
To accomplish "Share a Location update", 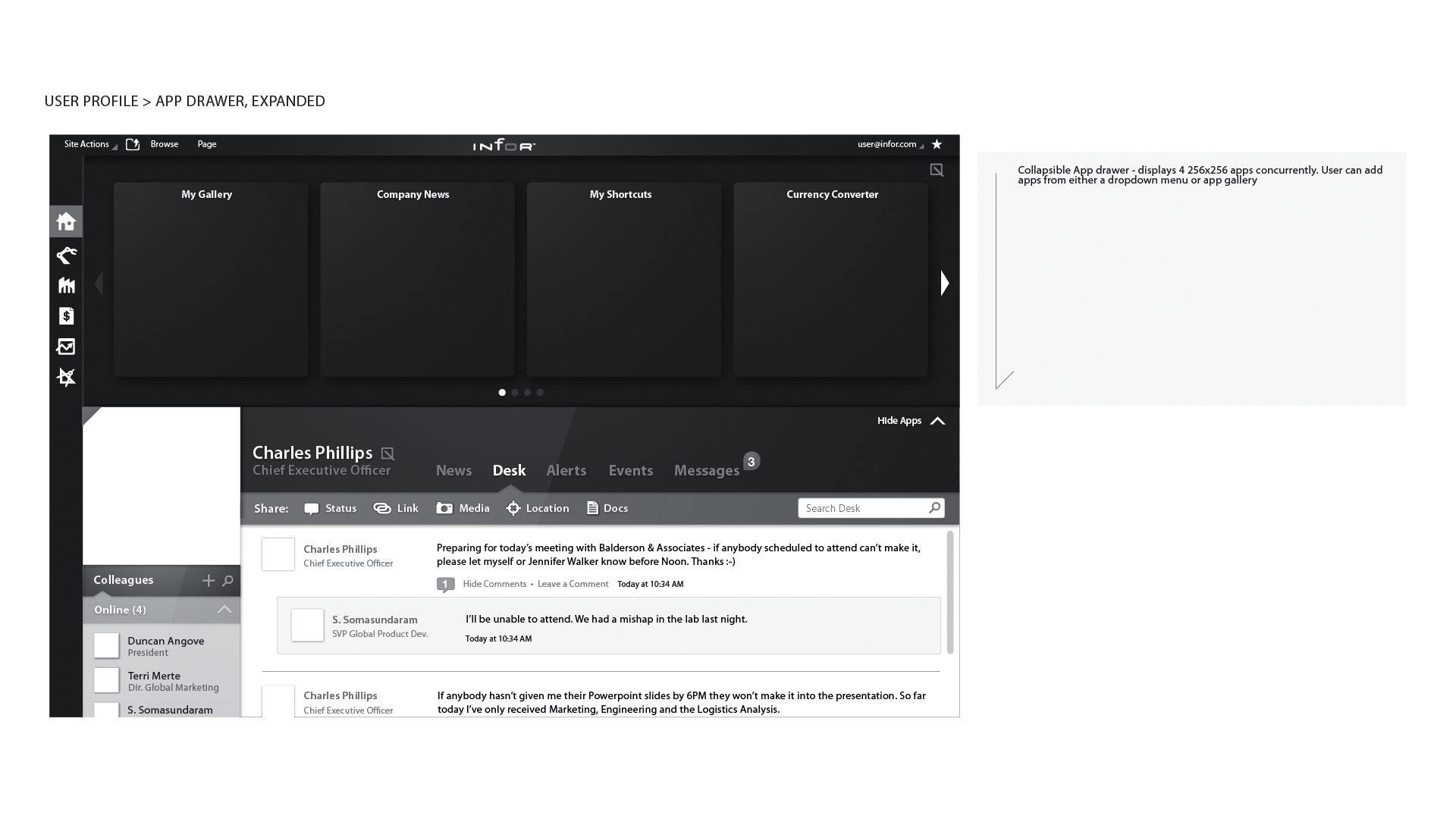I will click(538, 508).
